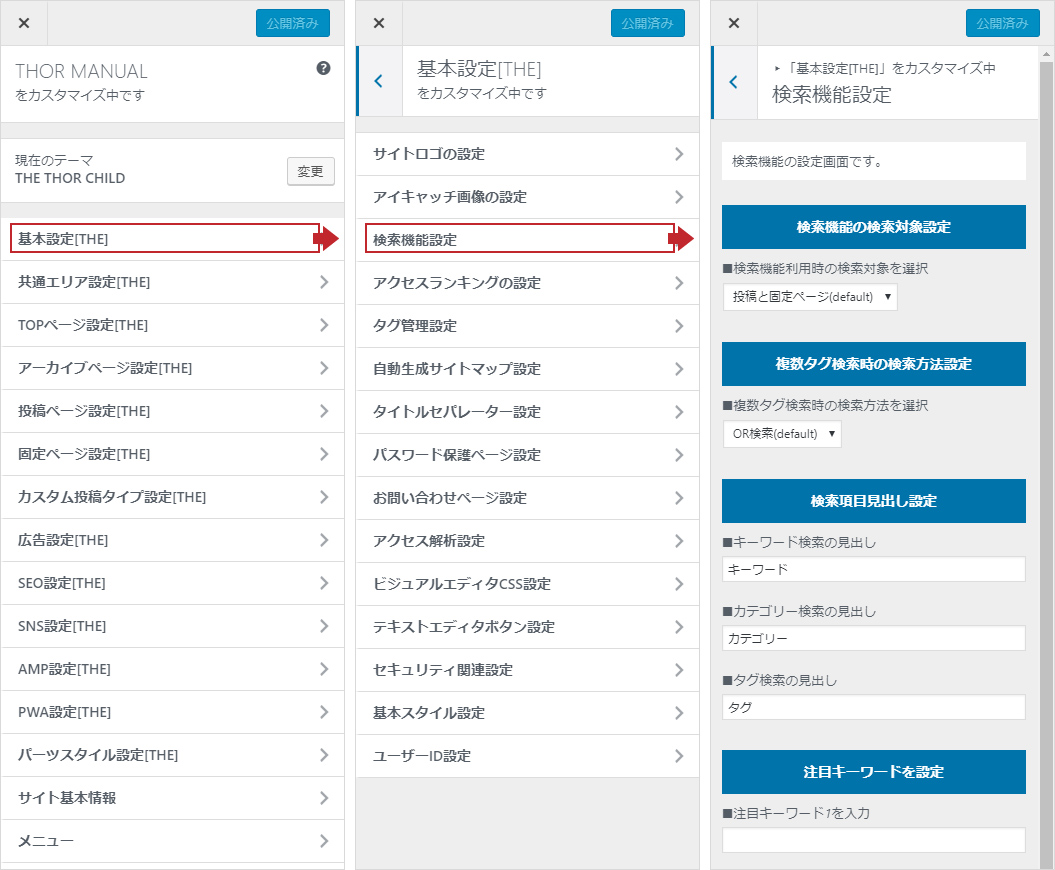
Task: Open the OR検索(default) dropdown
Action: (x=782, y=434)
